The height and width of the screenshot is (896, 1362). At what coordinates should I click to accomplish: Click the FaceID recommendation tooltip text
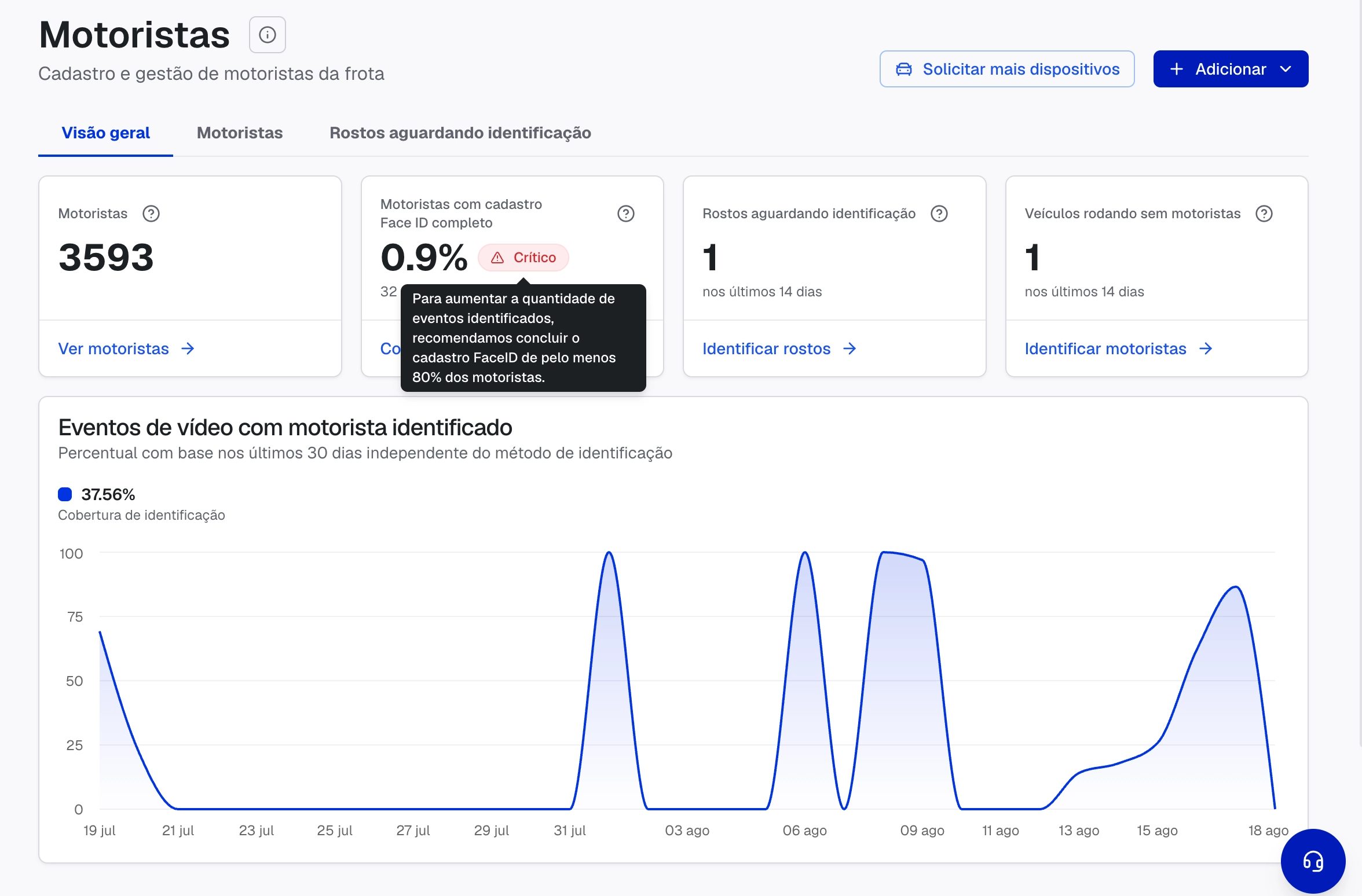pyautogui.click(x=523, y=338)
